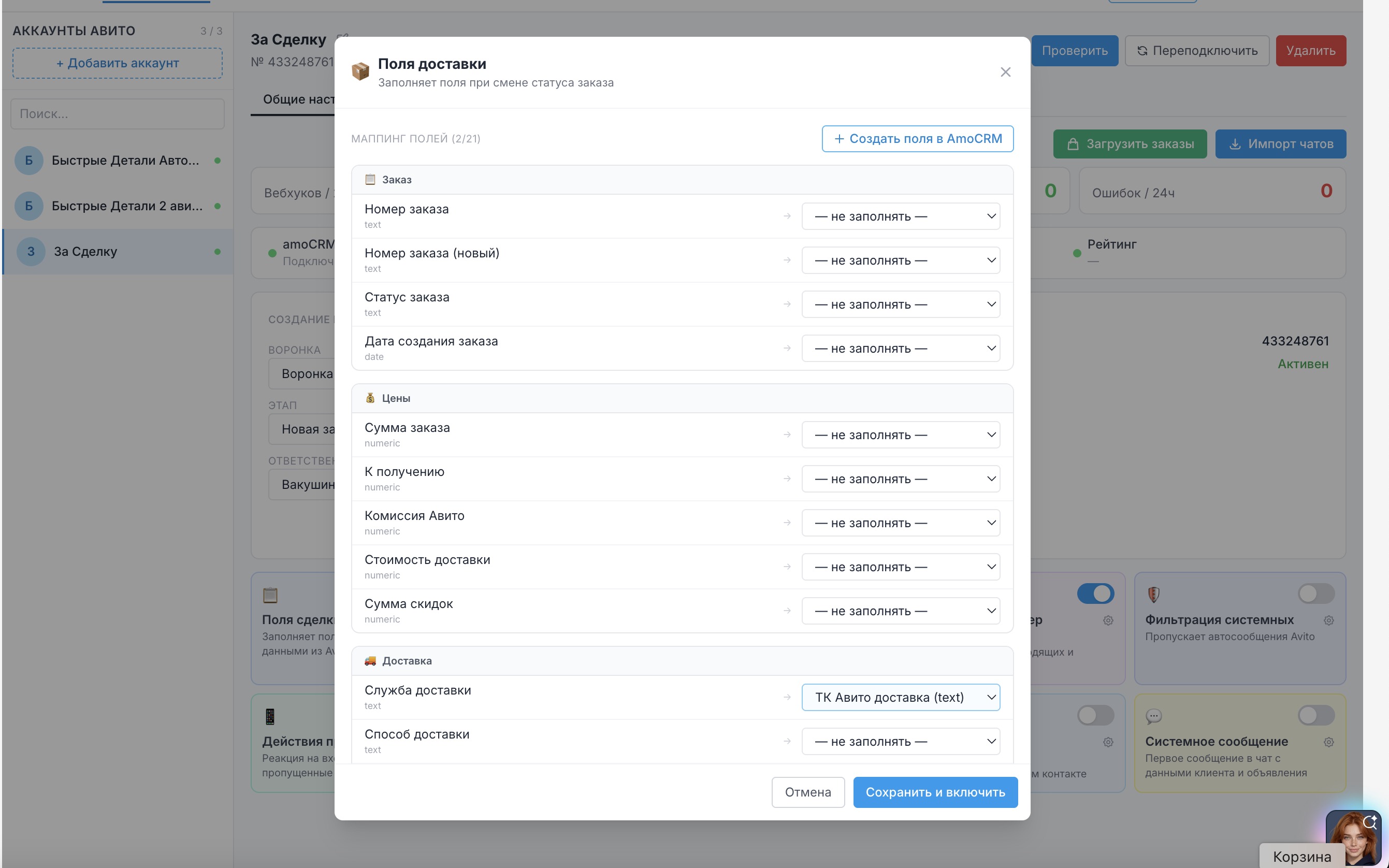Select account Быстрые Детали Авто...
1389x868 pixels.
click(x=118, y=160)
